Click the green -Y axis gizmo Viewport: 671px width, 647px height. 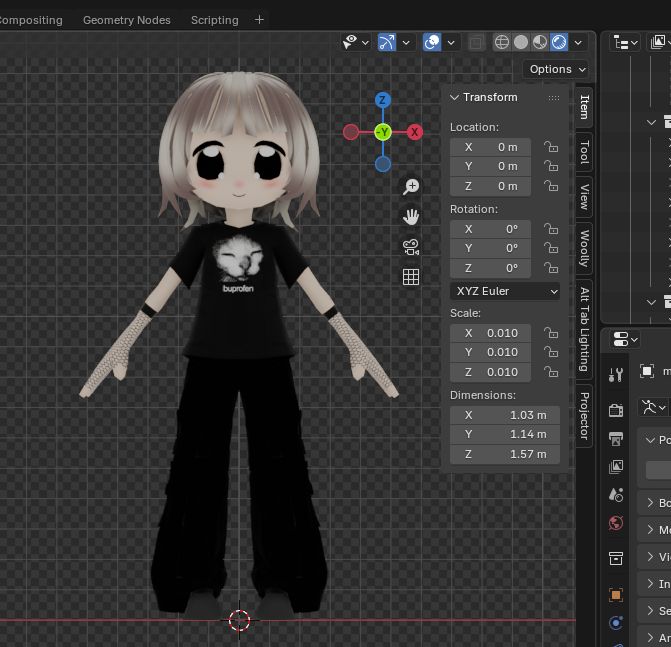coord(383,132)
